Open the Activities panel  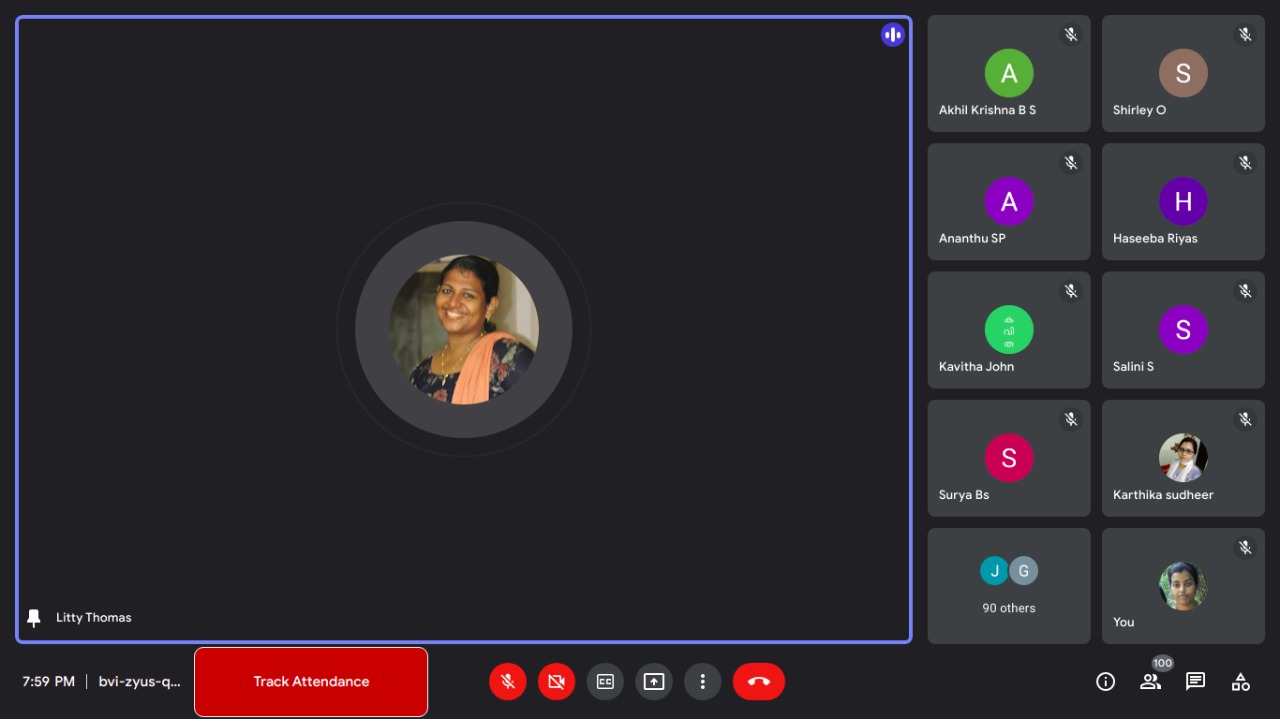1240,682
